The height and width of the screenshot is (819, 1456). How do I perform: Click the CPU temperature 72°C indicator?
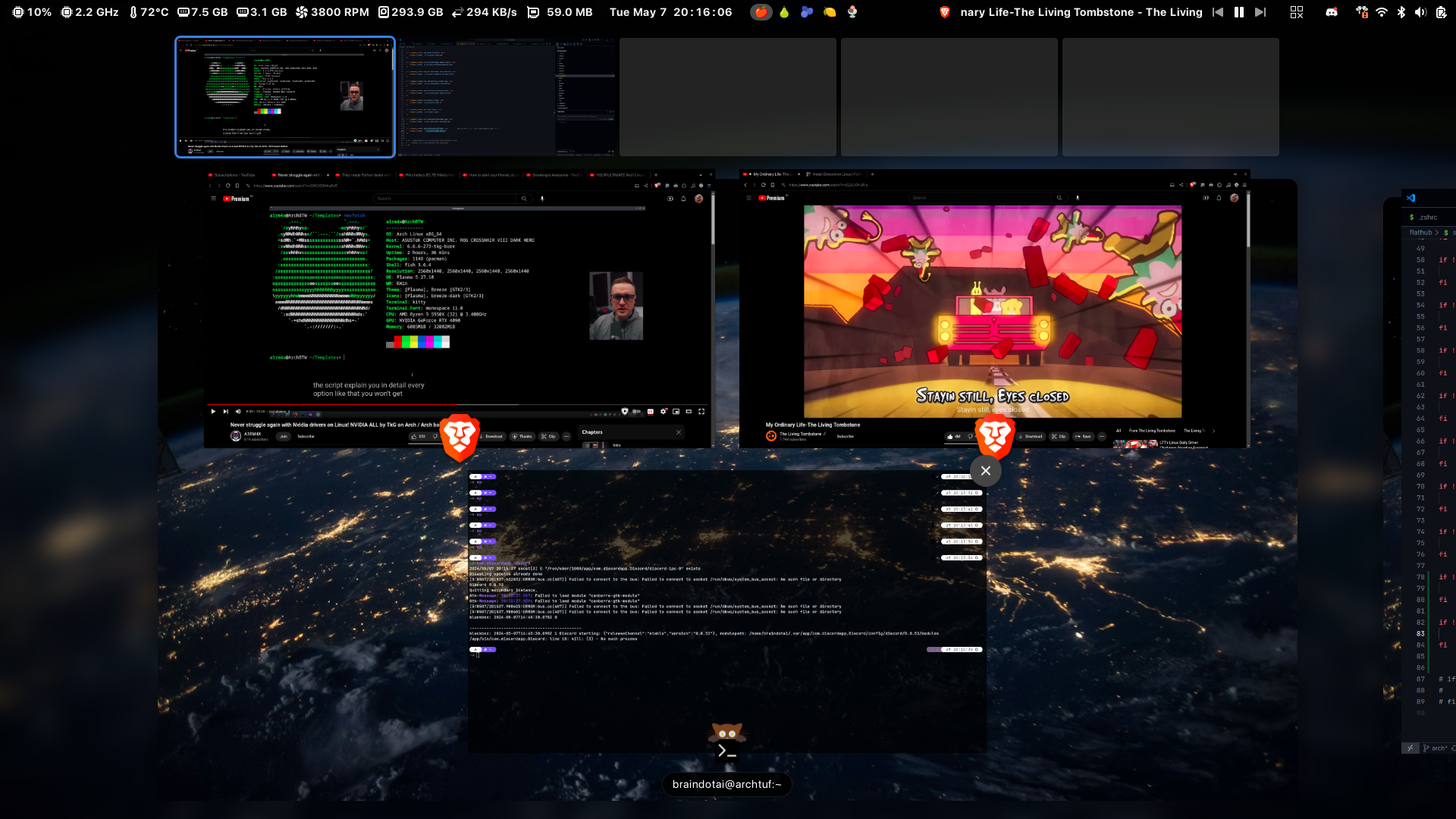point(149,12)
